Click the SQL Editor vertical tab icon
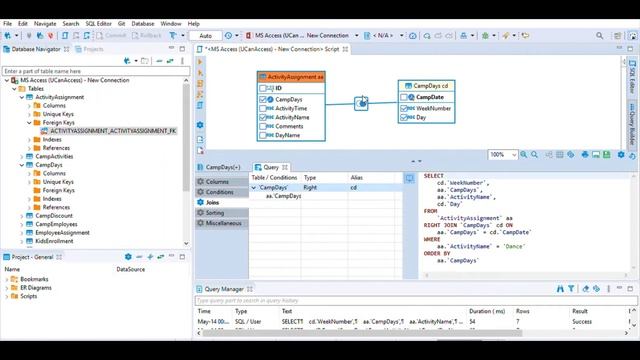The image size is (640, 360). tap(632, 78)
